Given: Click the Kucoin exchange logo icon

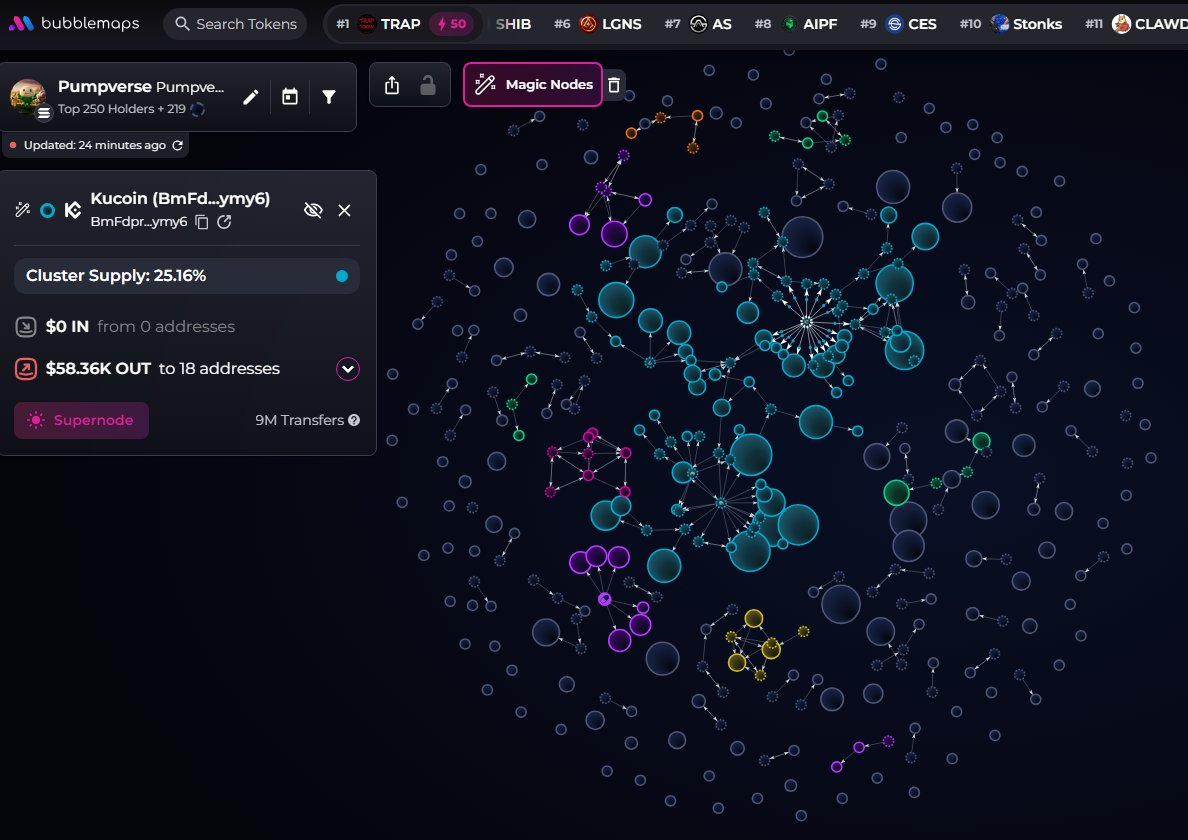Looking at the screenshot, I should (73, 210).
